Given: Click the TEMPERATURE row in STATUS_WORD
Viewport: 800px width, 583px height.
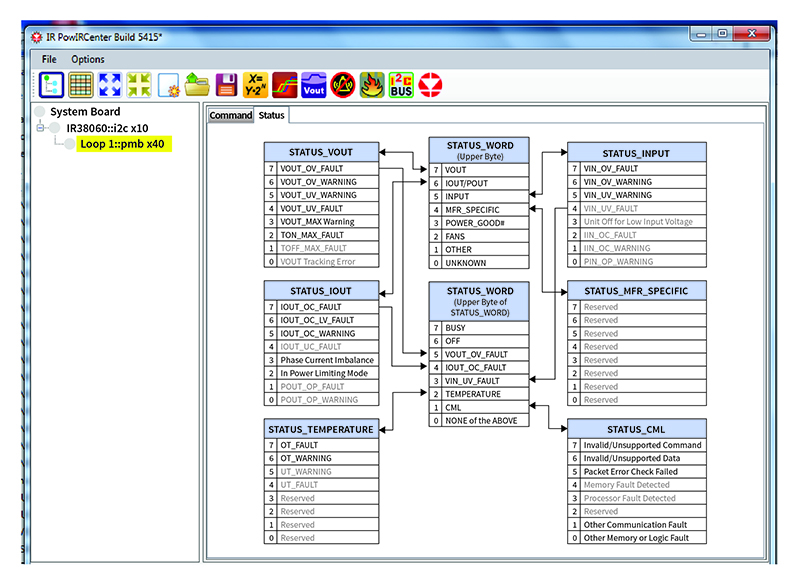Looking at the screenshot, I should tap(479, 394).
